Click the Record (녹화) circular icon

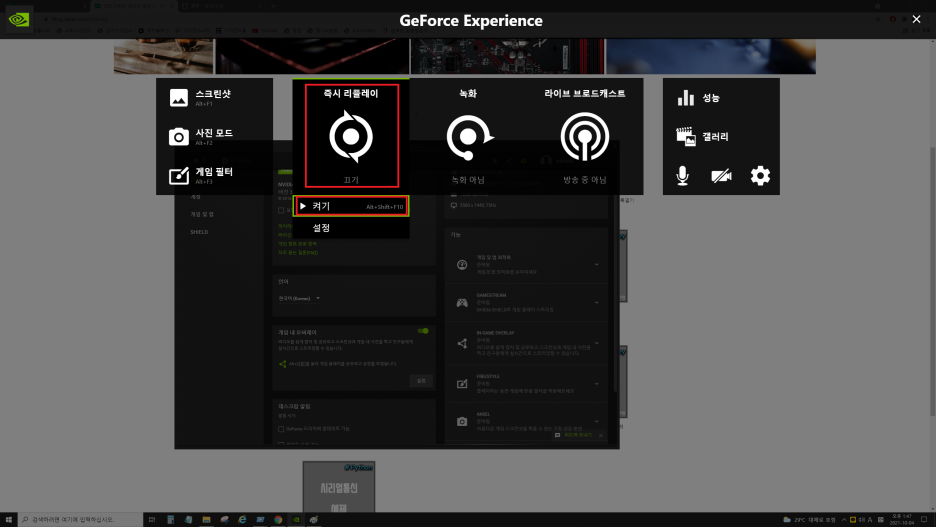469,137
